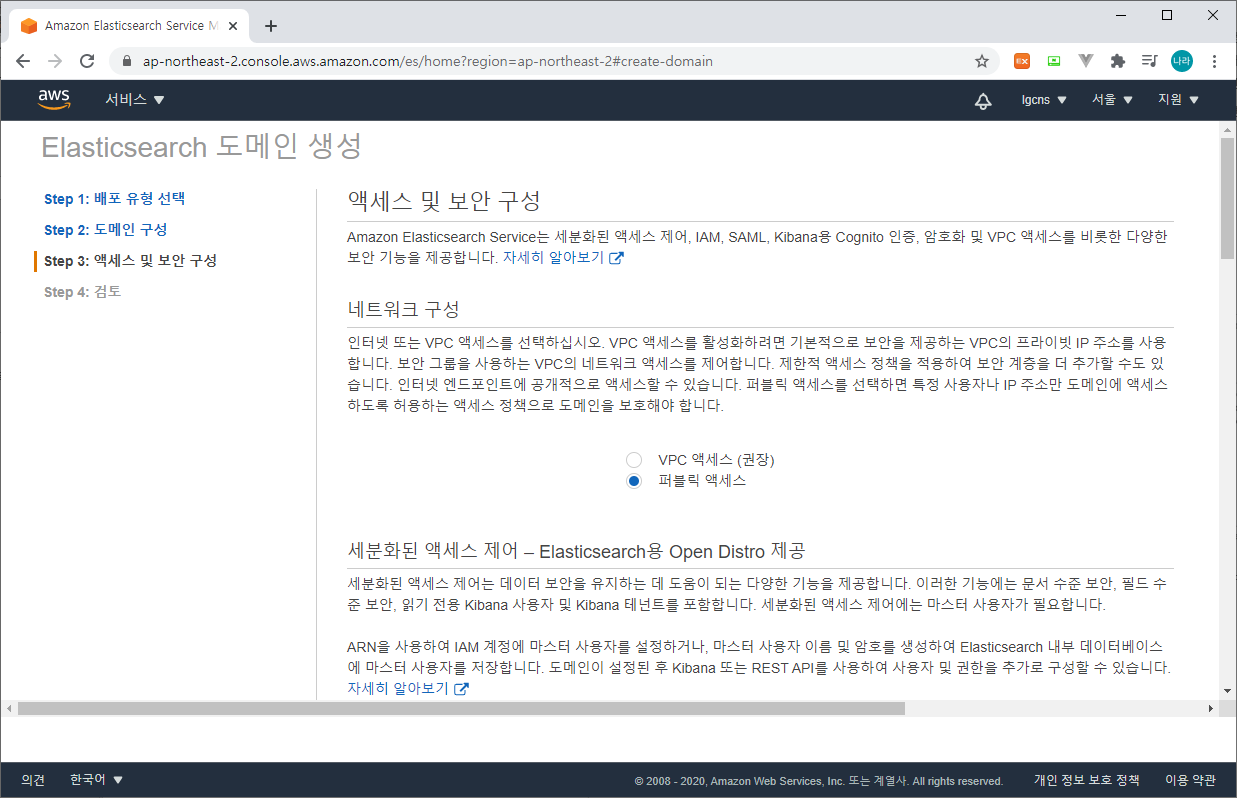Screen dimensions: 1237x798
Task: Bookmark this page with star icon
Action: point(982,61)
